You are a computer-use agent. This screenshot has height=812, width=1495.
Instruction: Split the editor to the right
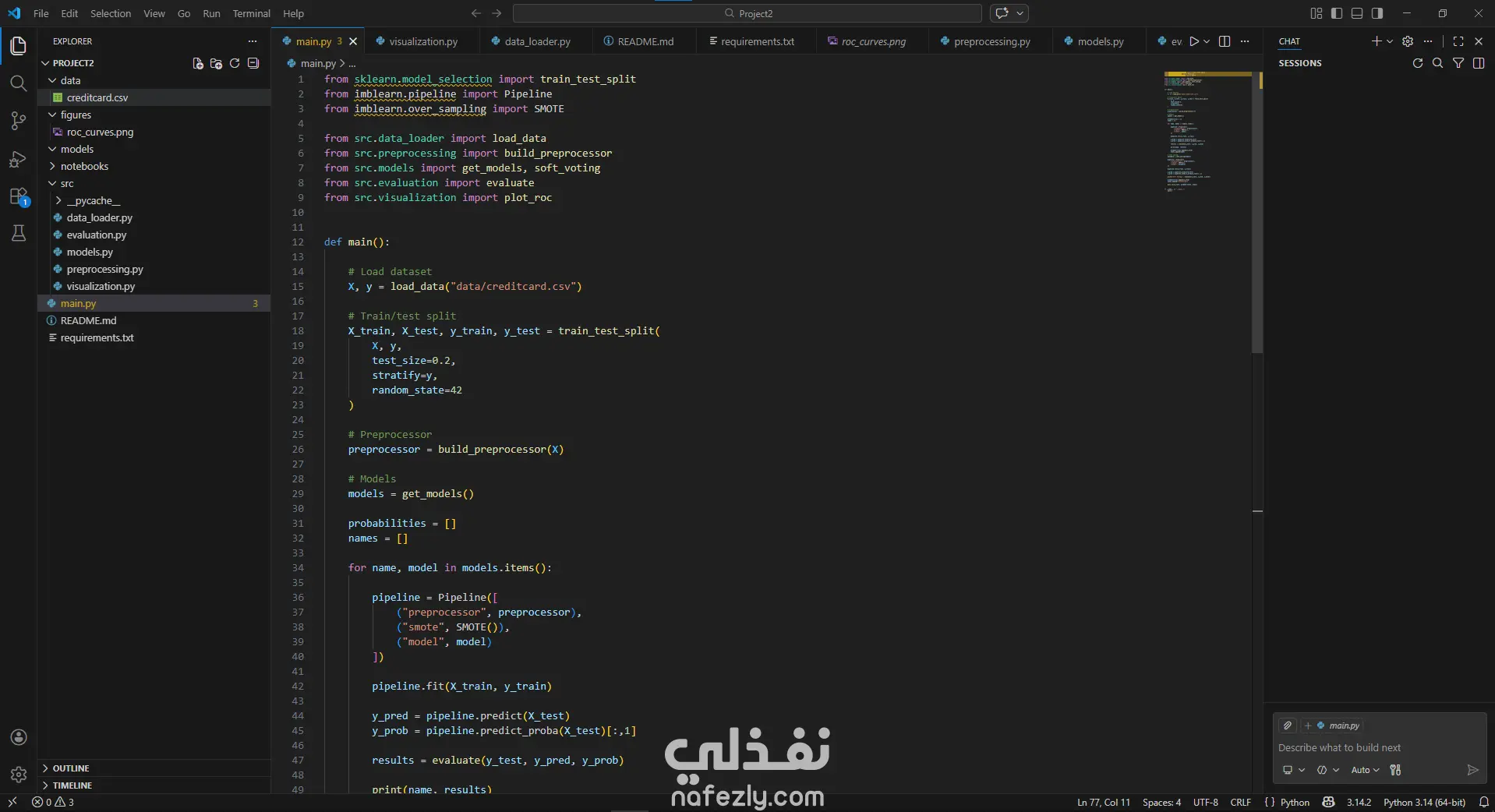1225,41
